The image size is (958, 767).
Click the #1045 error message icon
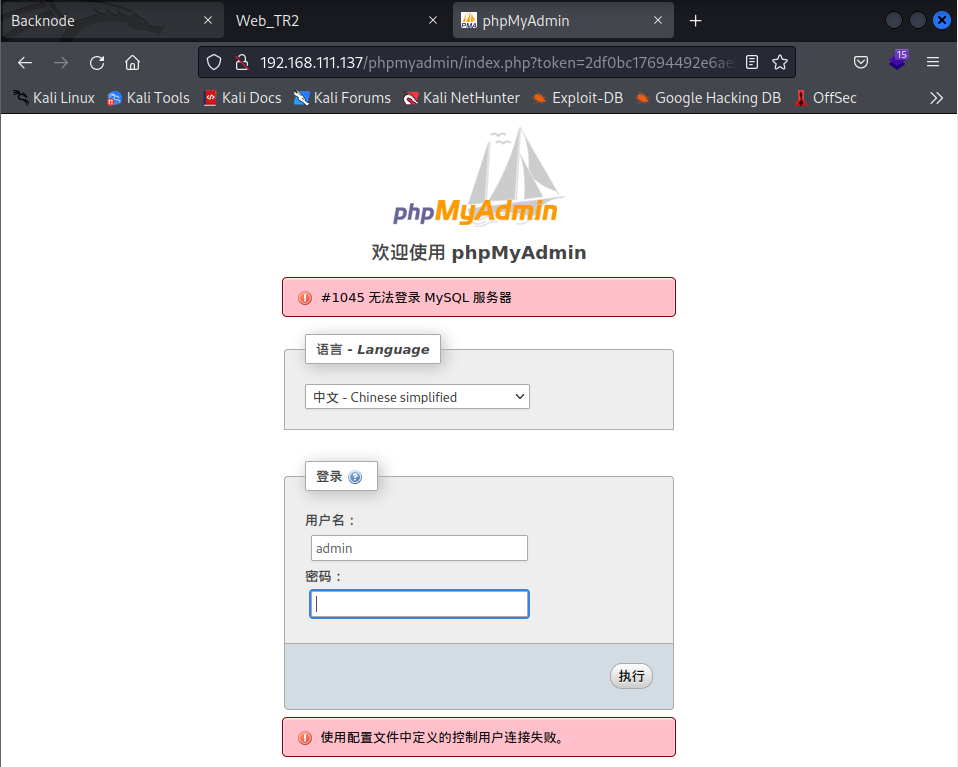[305, 298]
